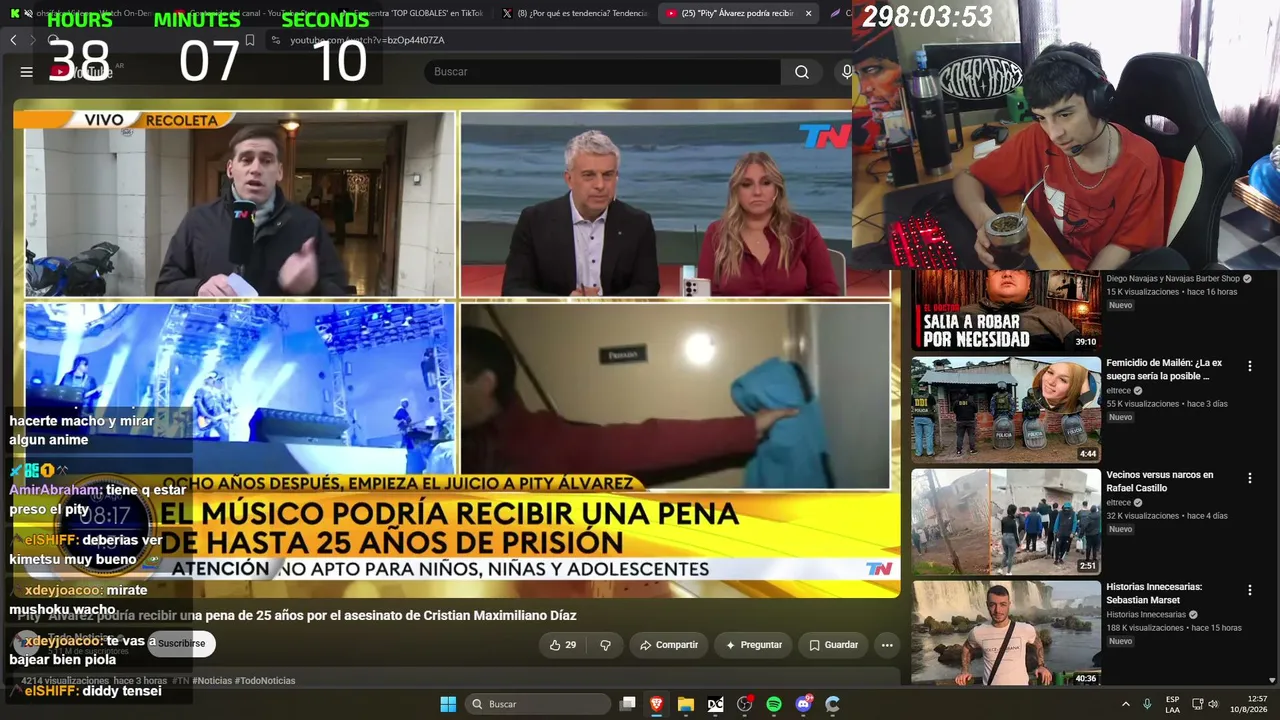Viewport: 1280px width, 720px height.
Task: Like the video with the thumbs-up button
Action: pyautogui.click(x=562, y=645)
